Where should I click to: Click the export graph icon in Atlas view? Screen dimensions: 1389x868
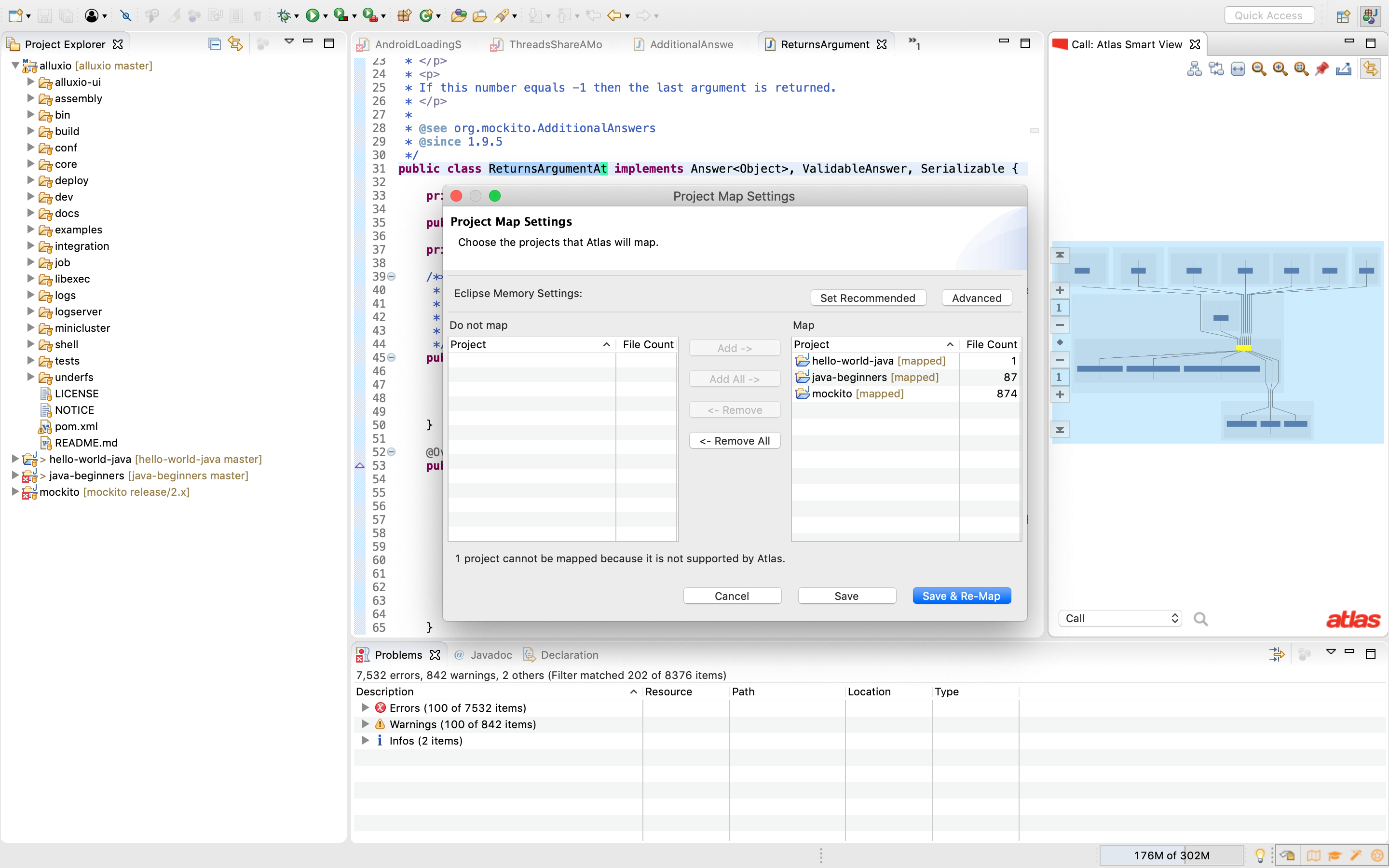tap(1343, 69)
